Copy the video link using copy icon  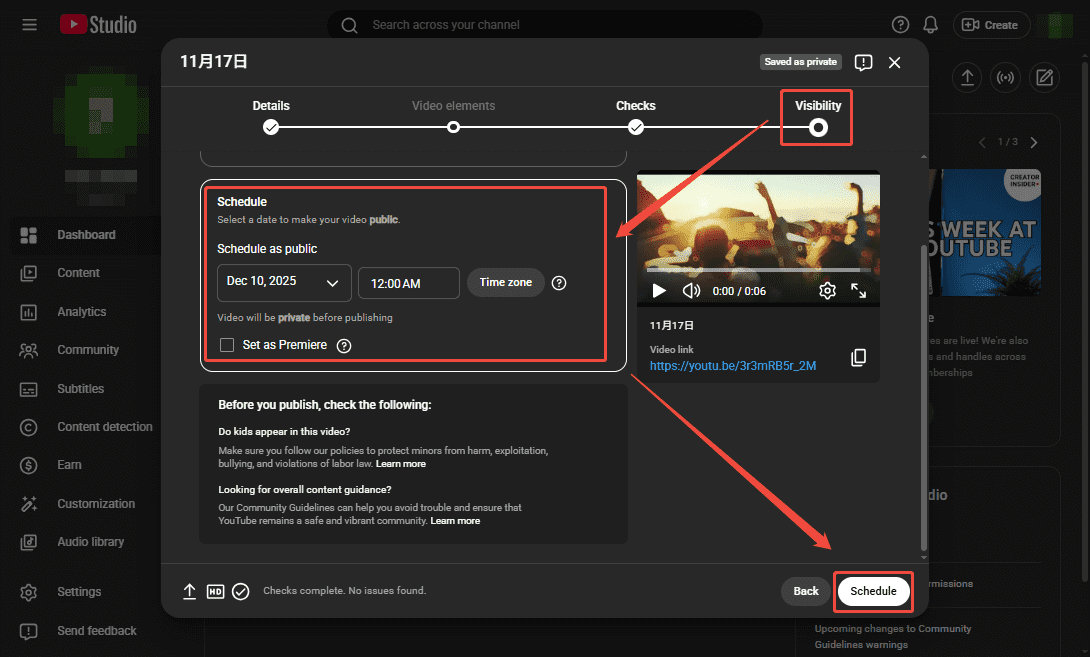pos(858,356)
